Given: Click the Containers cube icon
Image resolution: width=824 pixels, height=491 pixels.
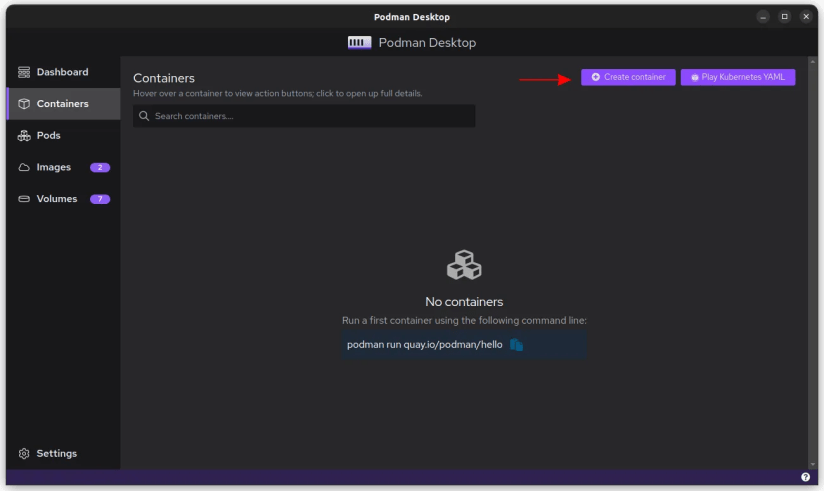Looking at the screenshot, I should [24, 104].
